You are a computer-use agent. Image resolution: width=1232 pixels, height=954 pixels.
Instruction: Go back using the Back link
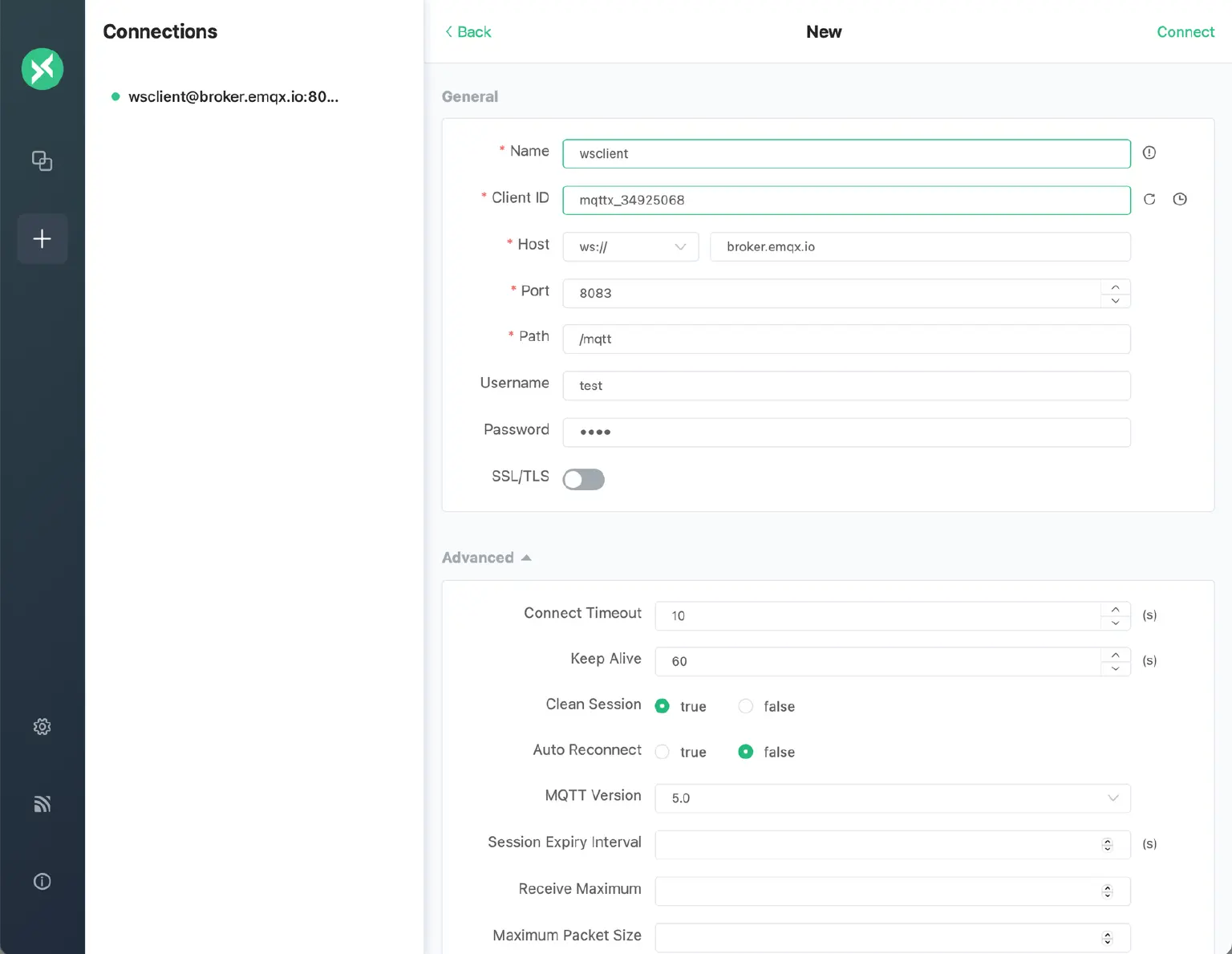coord(468,32)
